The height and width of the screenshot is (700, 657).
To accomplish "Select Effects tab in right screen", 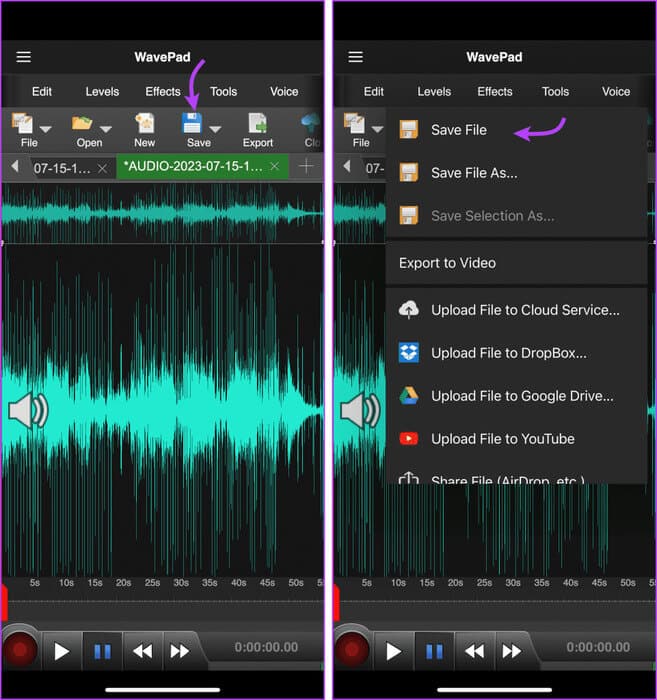I will click(x=495, y=92).
